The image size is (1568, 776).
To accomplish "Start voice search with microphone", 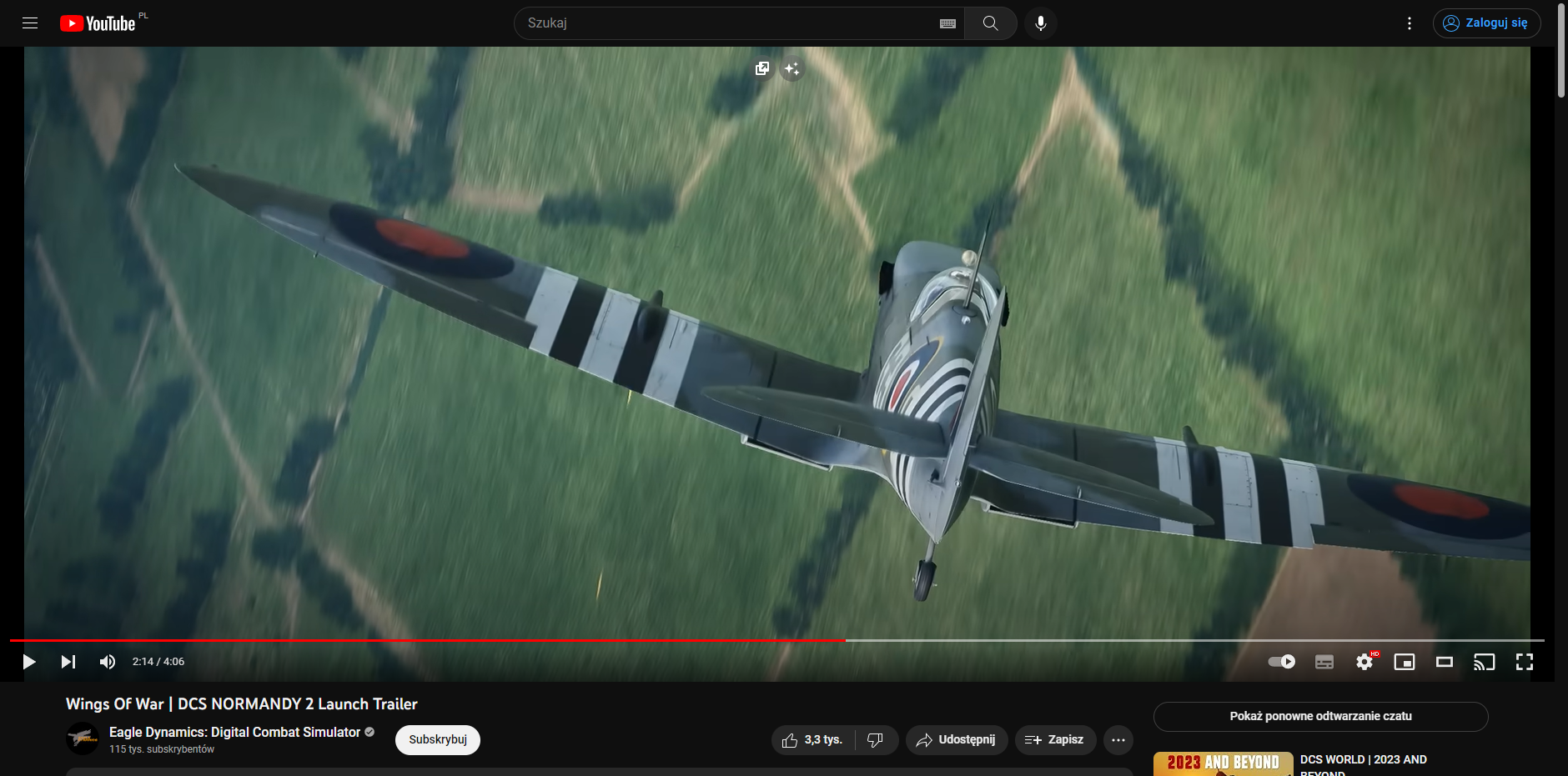I will point(1041,23).
